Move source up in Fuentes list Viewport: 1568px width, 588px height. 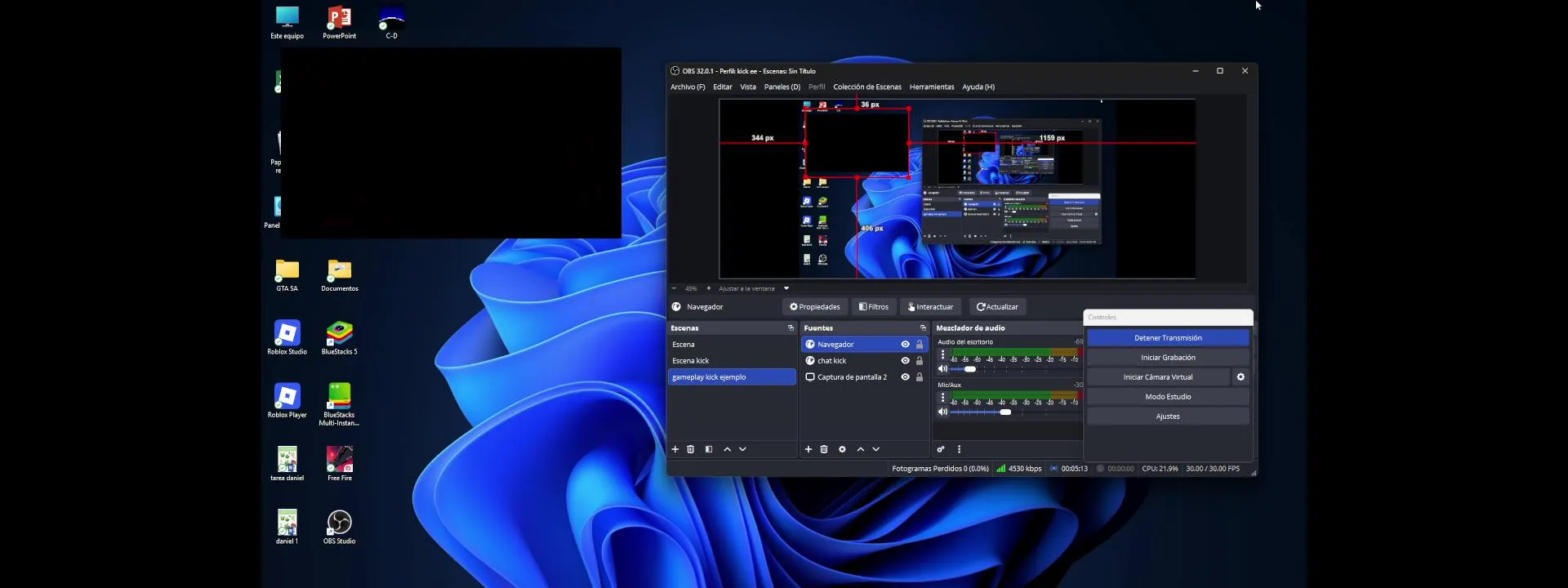pyautogui.click(x=860, y=449)
